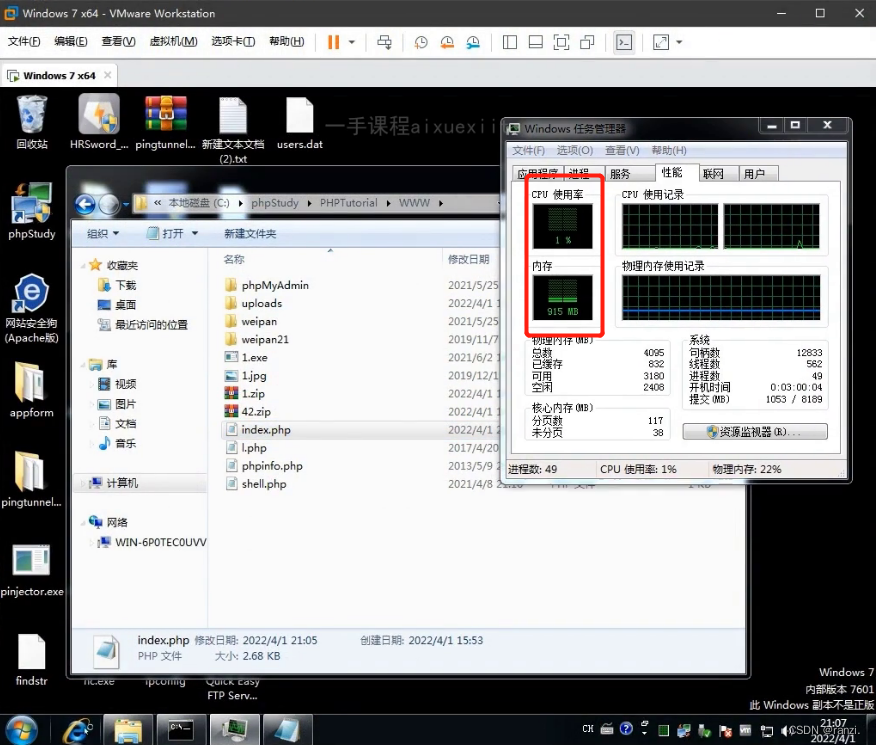Viewport: 876px width, 745px height.
Task: Click the phpStudy breadcrumb in address bar
Action: tap(274, 203)
